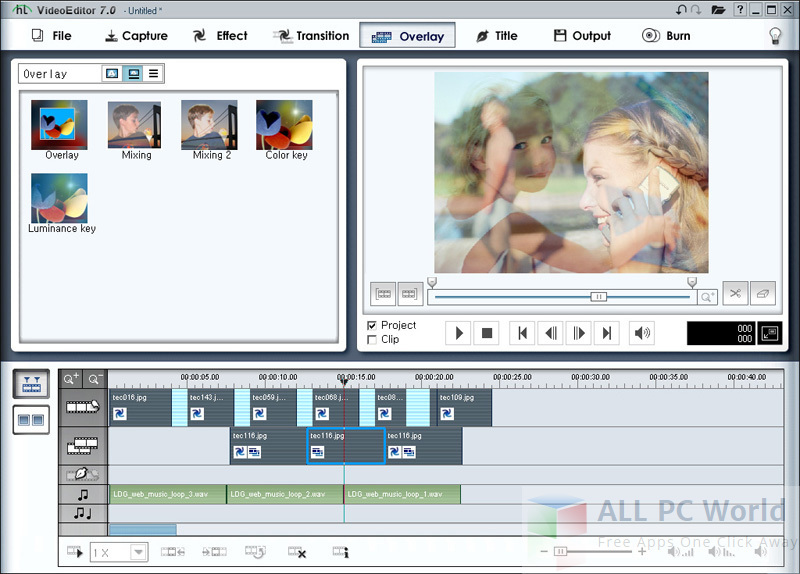Click the first filmstrip button under preview

pyautogui.click(x=383, y=293)
